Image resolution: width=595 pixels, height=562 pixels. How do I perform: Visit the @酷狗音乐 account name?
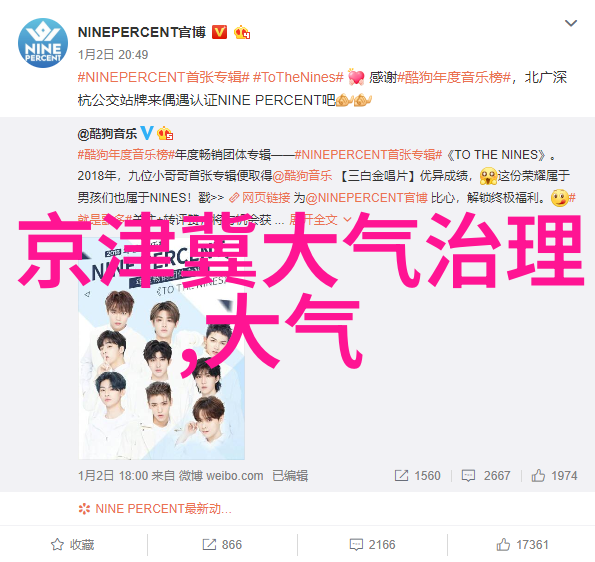pyautogui.click(x=107, y=134)
